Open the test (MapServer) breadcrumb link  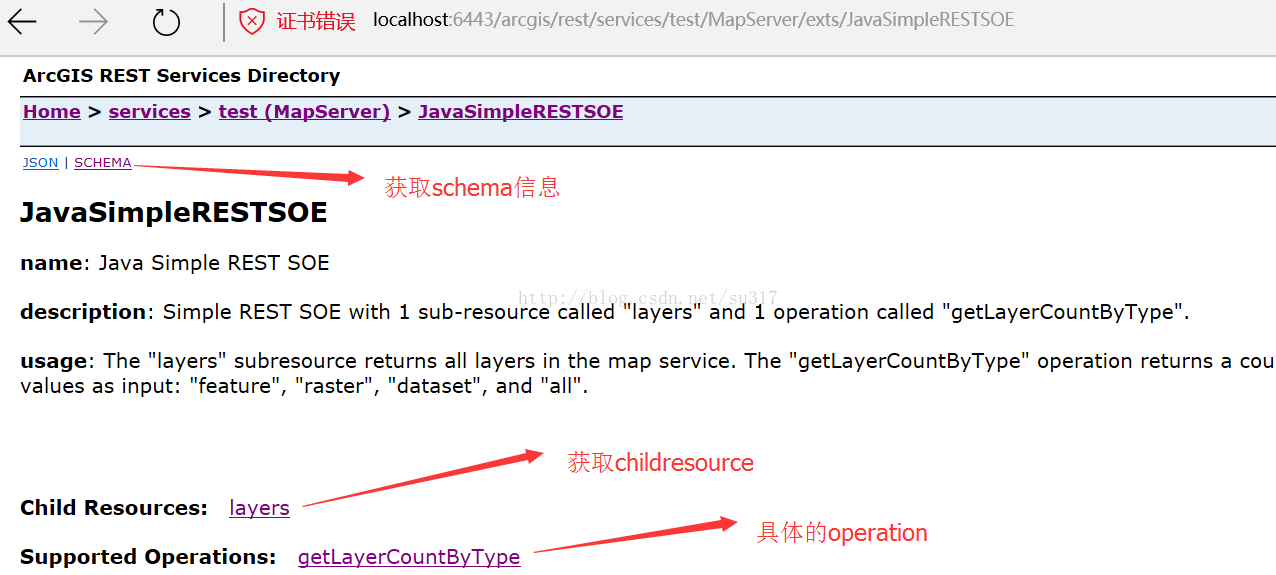304,112
